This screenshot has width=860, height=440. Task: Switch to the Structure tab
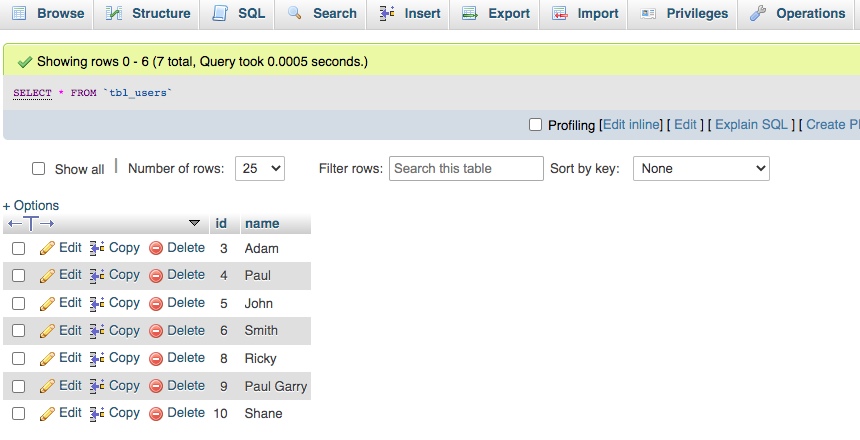pyautogui.click(x=148, y=13)
